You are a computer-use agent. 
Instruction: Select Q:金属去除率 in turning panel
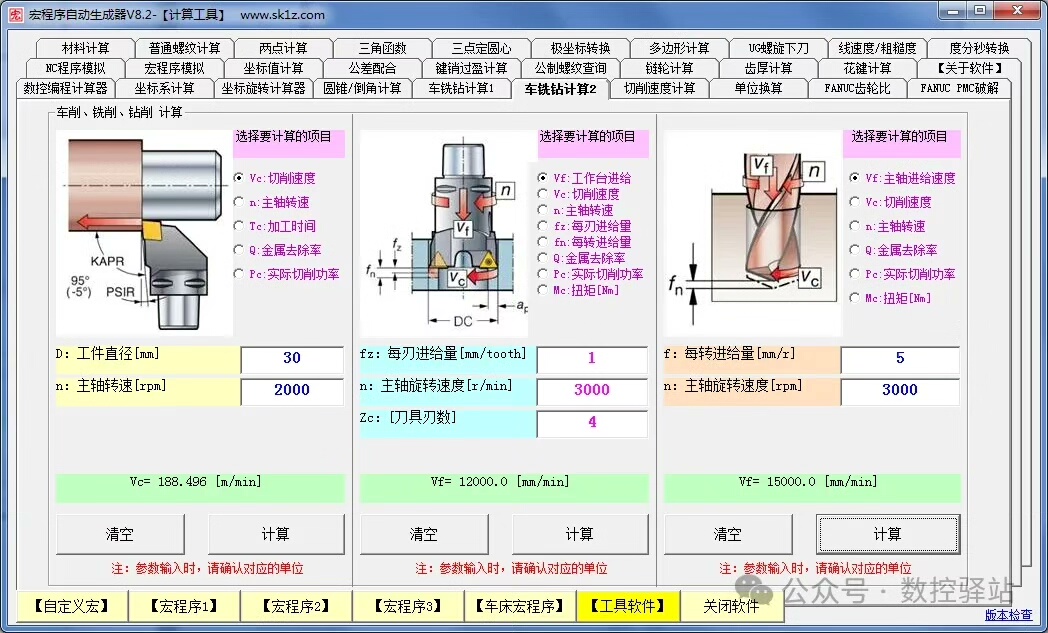[277, 250]
